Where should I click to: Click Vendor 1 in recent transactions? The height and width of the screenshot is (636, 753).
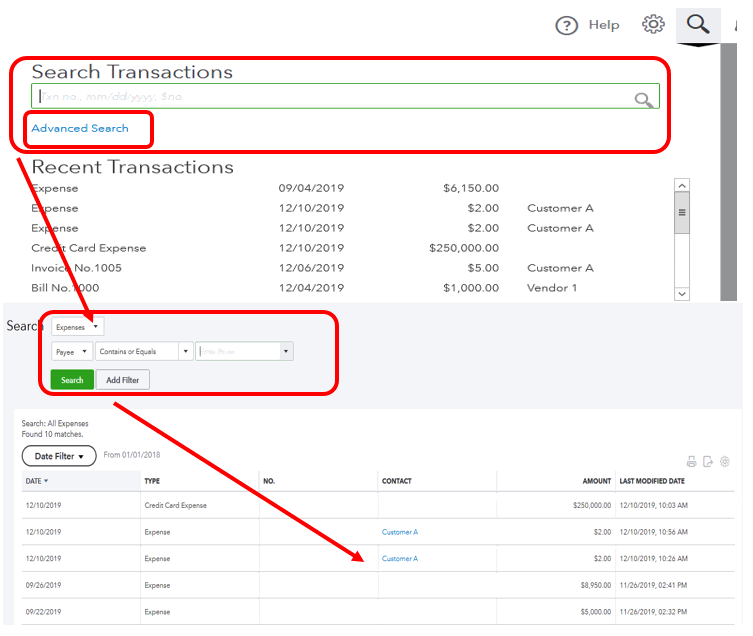[552, 288]
